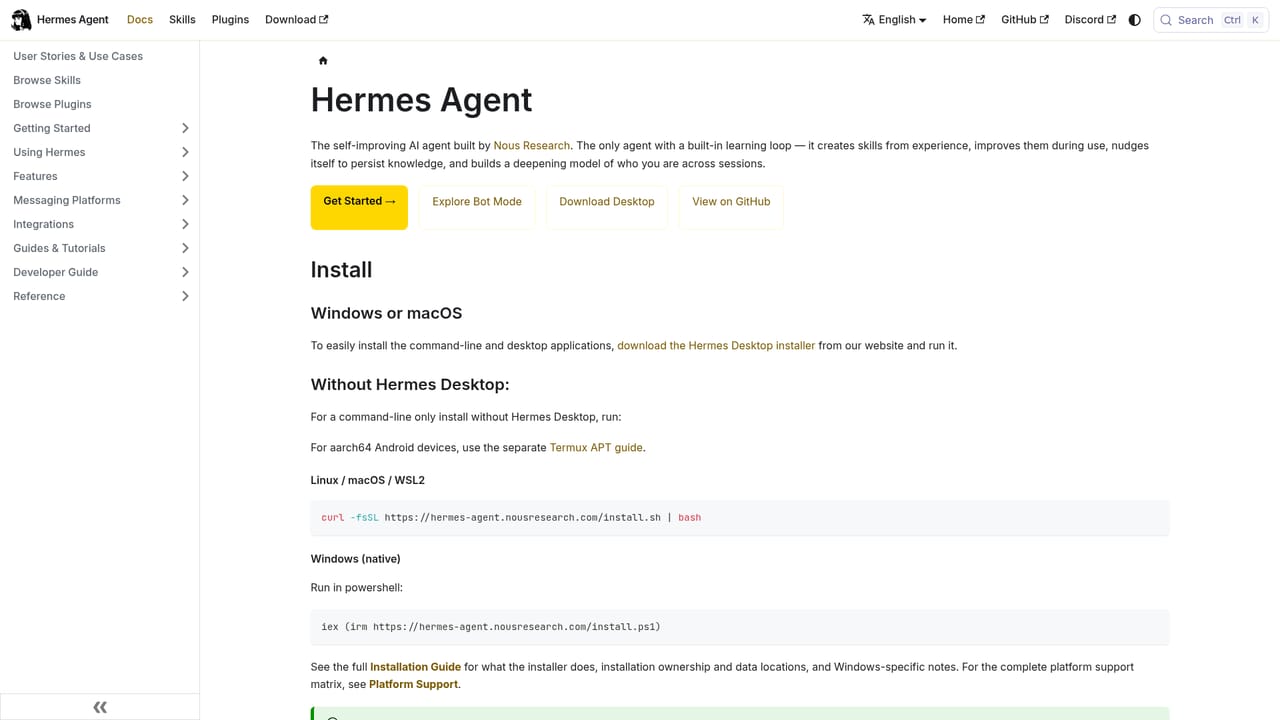Image resolution: width=1280 pixels, height=720 pixels.
Task: Click the PowerShell iex command block
Action: (x=739, y=627)
